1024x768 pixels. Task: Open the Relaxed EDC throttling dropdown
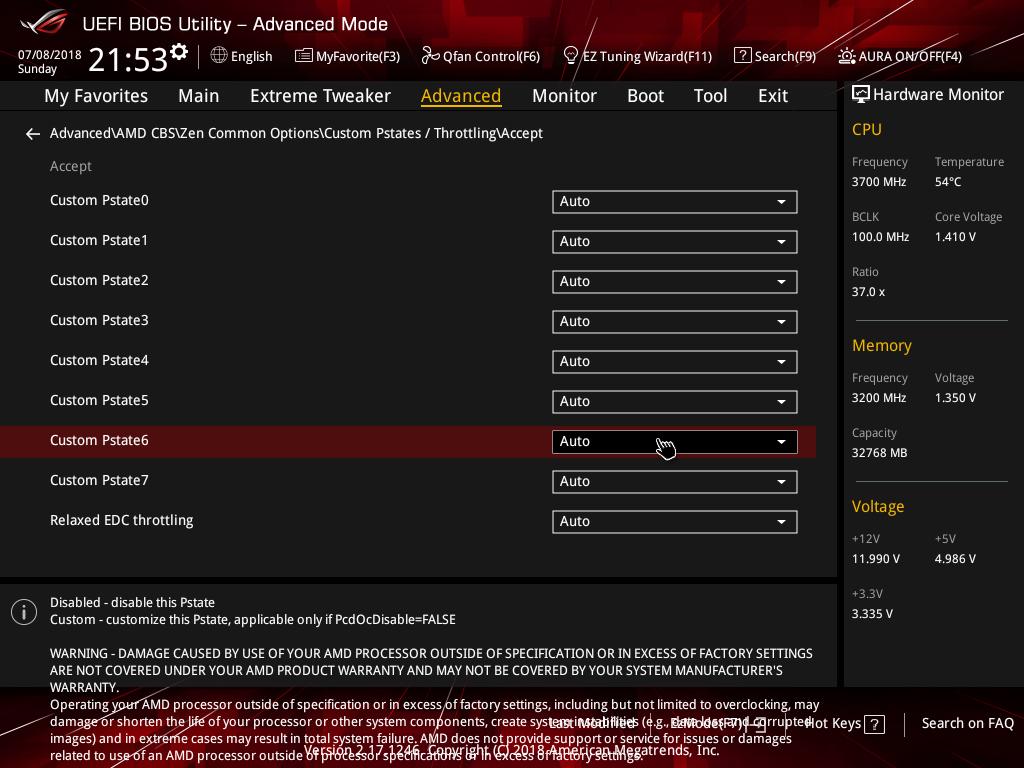[x=675, y=522]
